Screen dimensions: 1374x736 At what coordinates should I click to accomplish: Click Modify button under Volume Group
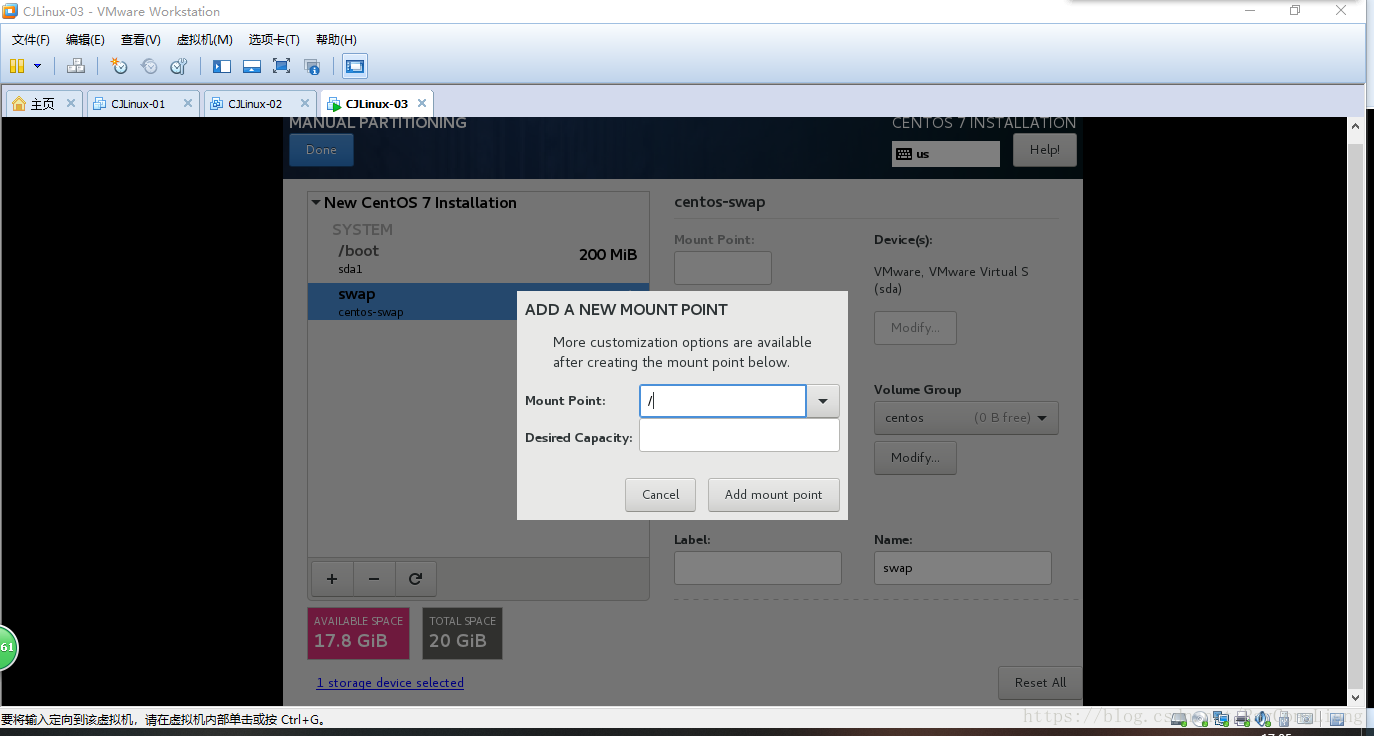(915, 458)
